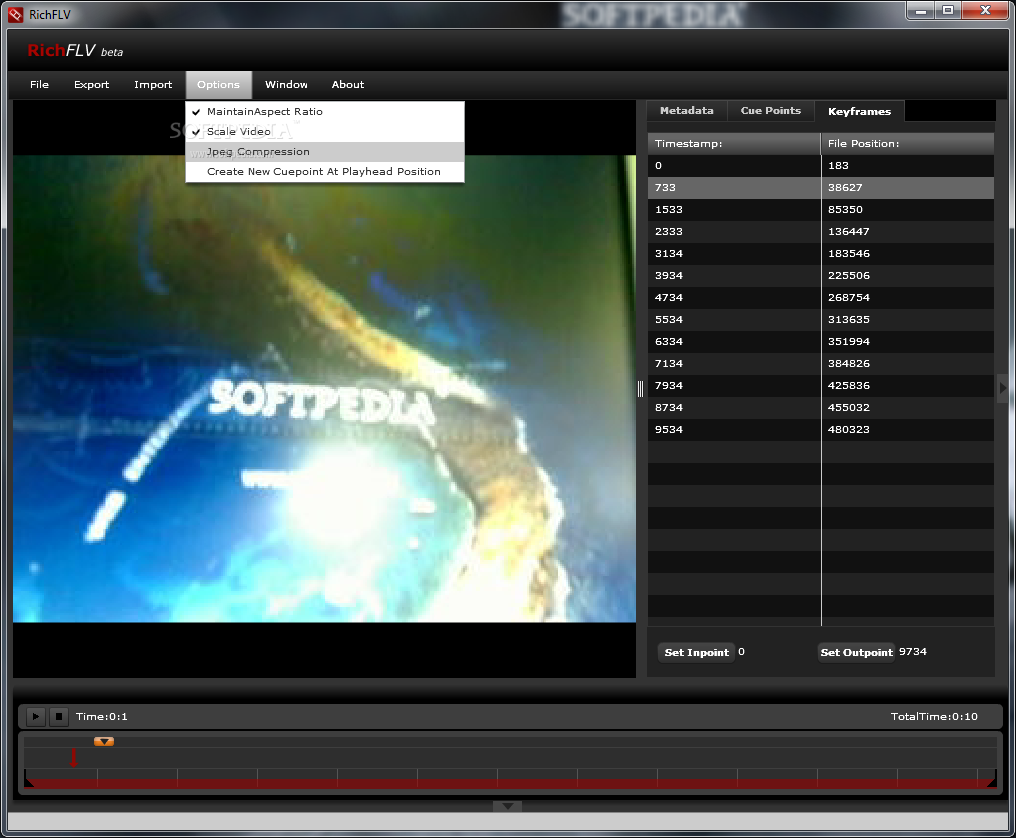This screenshot has width=1016, height=838.
Task: Select keyframe row with timestamp 8734
Action: point(821,408)
